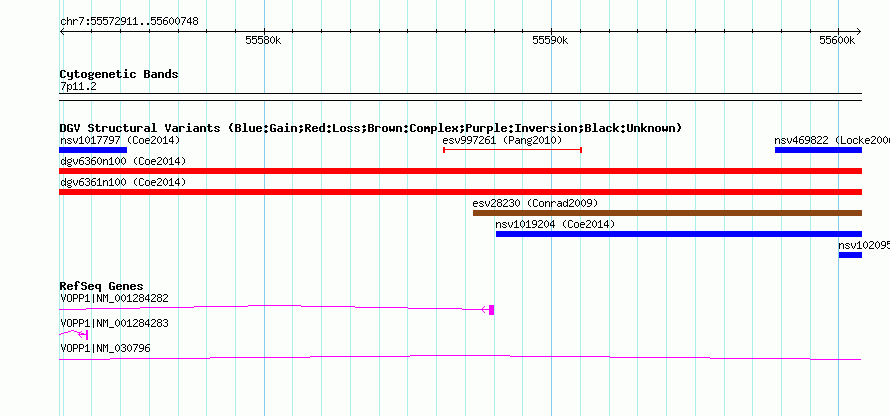Open the nsv469822 variant label

click(832, 140)
